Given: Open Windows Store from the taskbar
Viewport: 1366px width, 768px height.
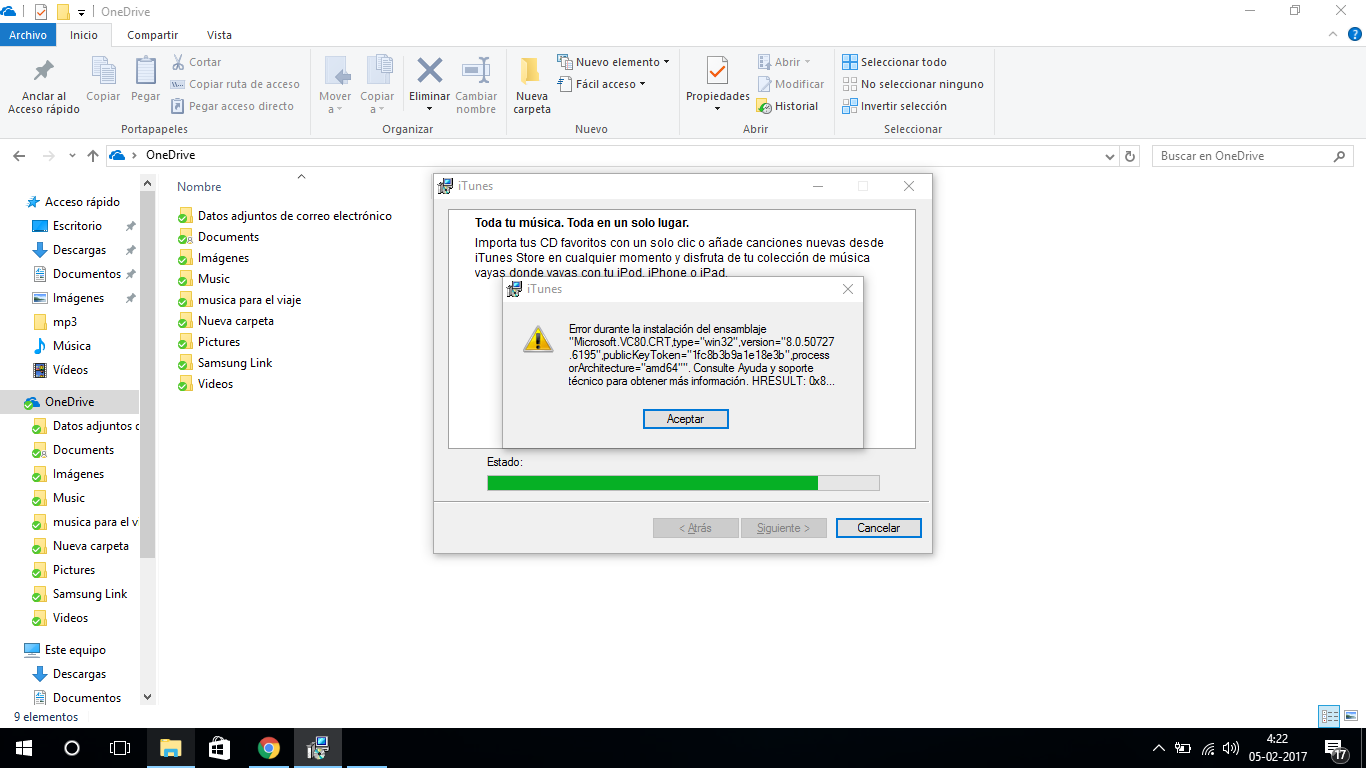Looking at the screenshot, I should pyautogui.click(x=220, y=748).
